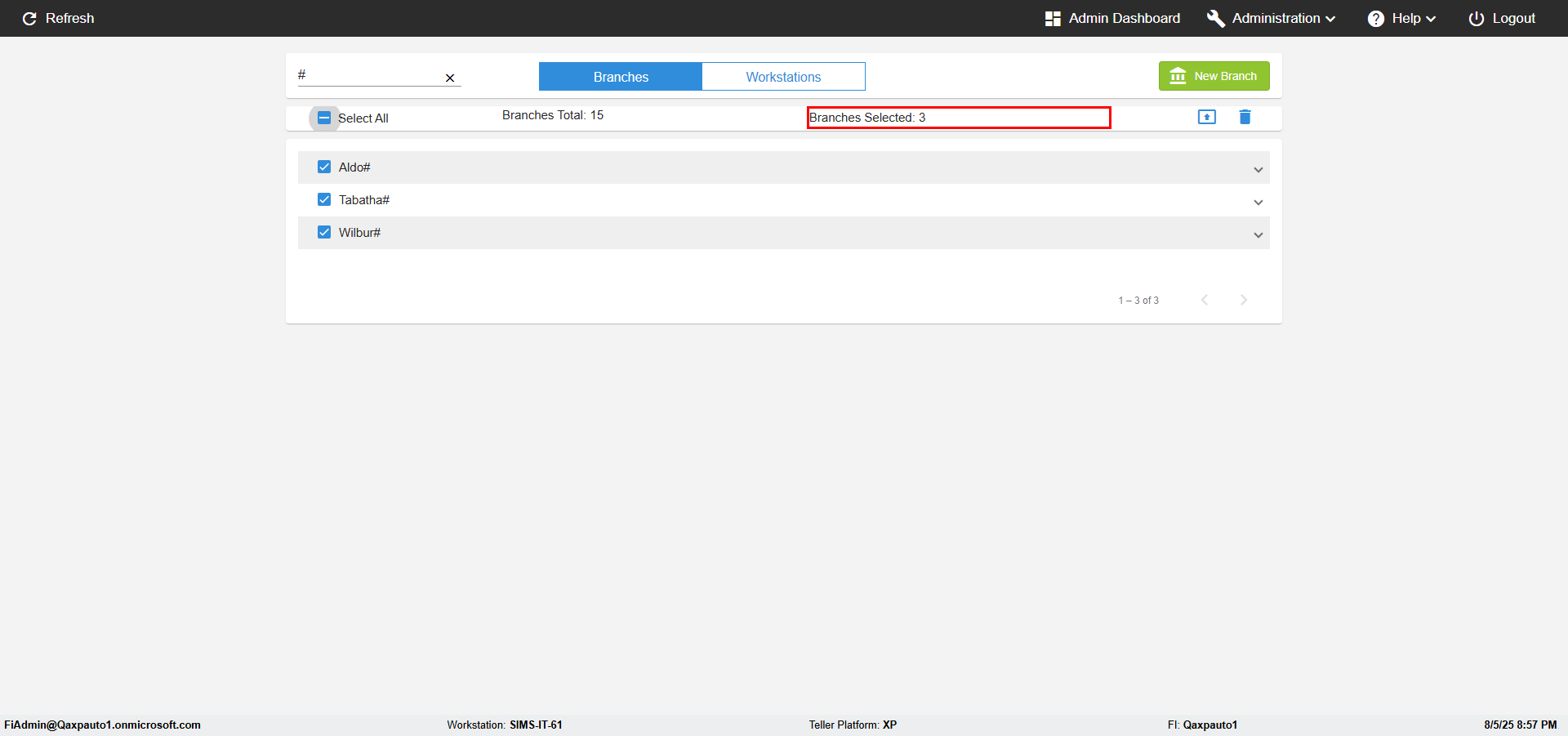Open the Admin Dashboard grid icon
This screenshot has height=736, width=1568.
pyautogui.click(x=1053, y=18)
